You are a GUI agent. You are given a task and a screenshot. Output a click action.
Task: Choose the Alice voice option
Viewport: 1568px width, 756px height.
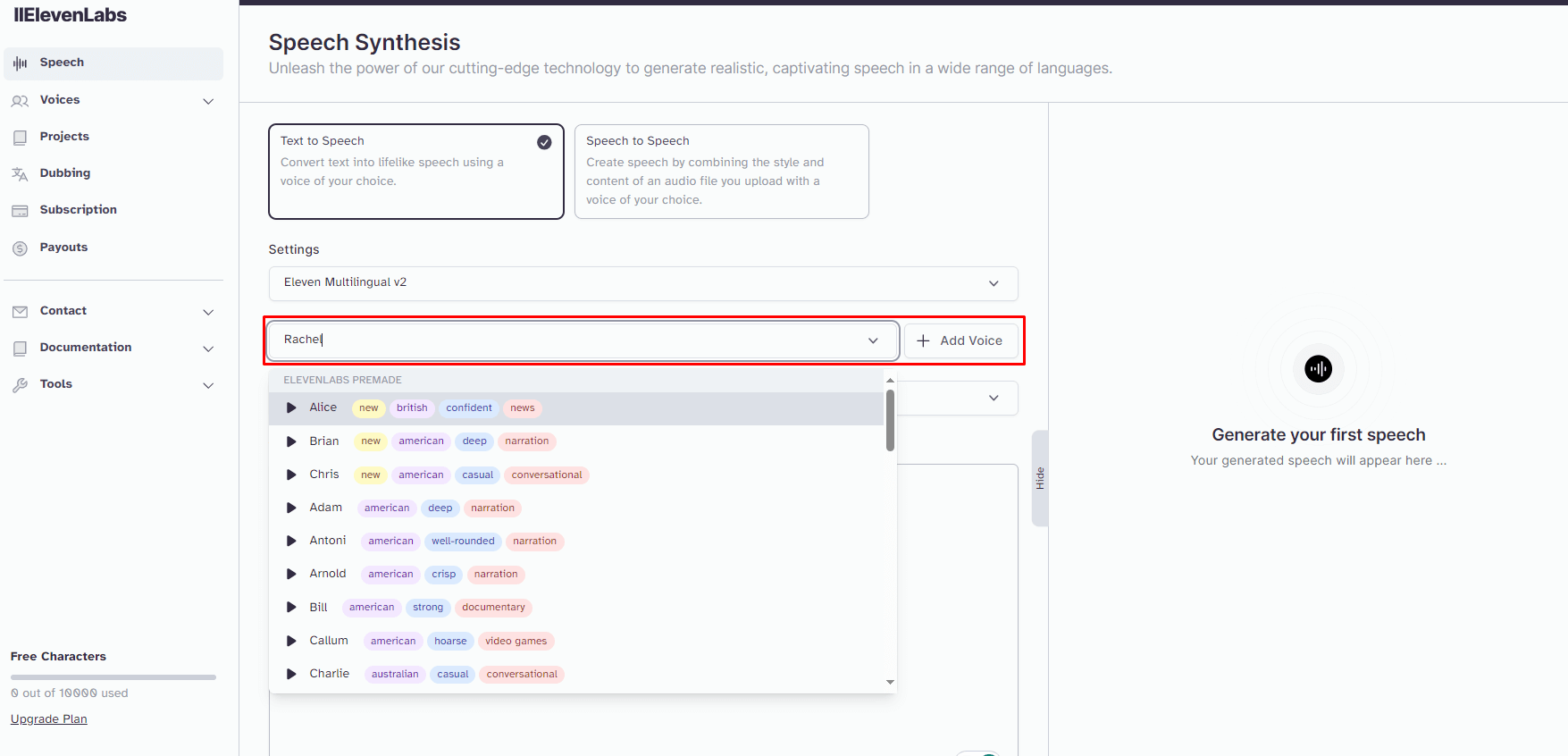(576, 408)
